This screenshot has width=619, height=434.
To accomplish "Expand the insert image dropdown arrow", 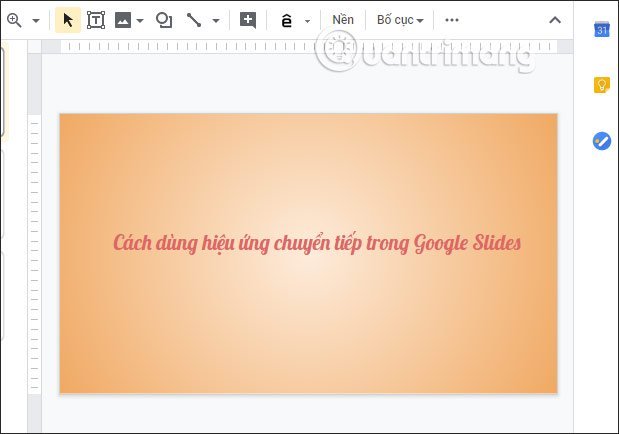I will click(x=140, y=20).
